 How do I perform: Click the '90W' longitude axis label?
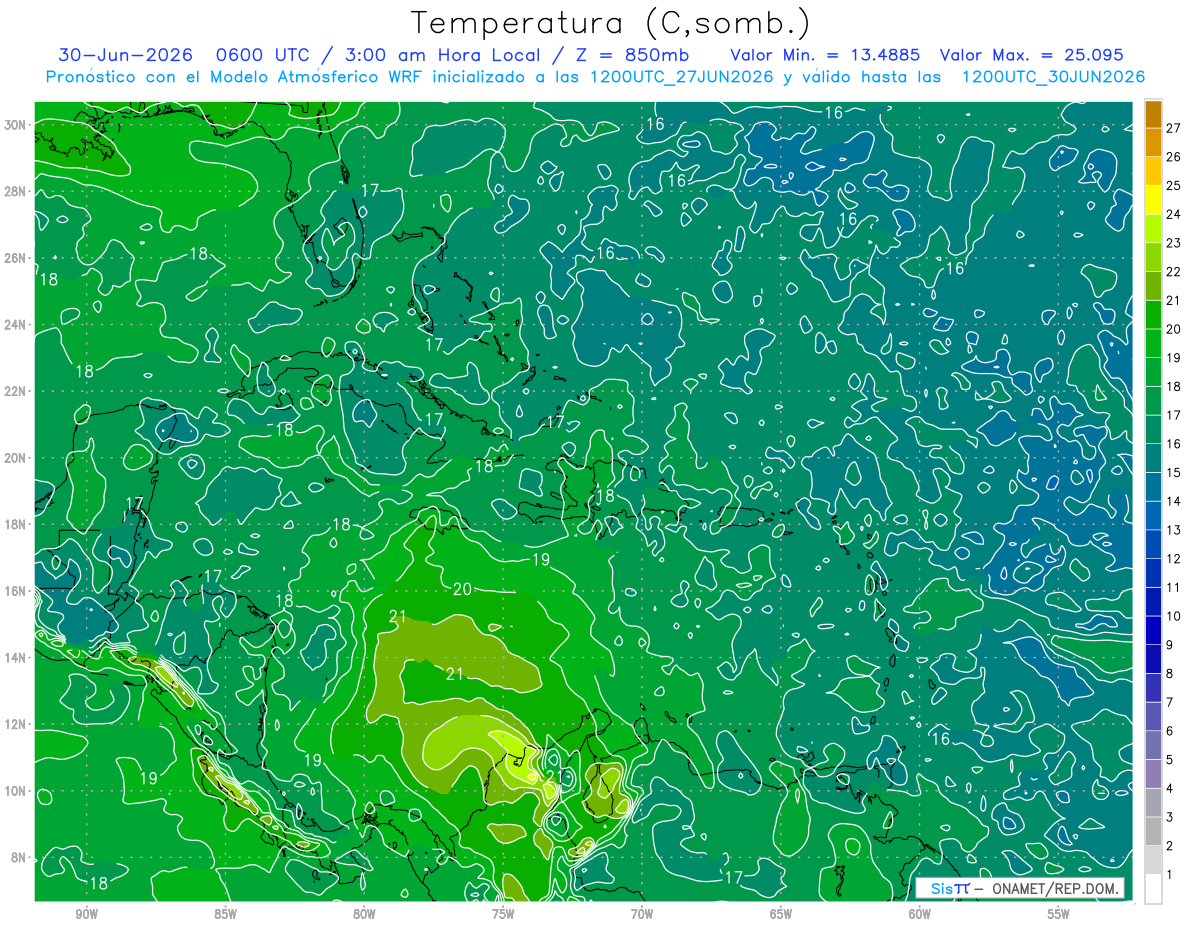(86, 914)
